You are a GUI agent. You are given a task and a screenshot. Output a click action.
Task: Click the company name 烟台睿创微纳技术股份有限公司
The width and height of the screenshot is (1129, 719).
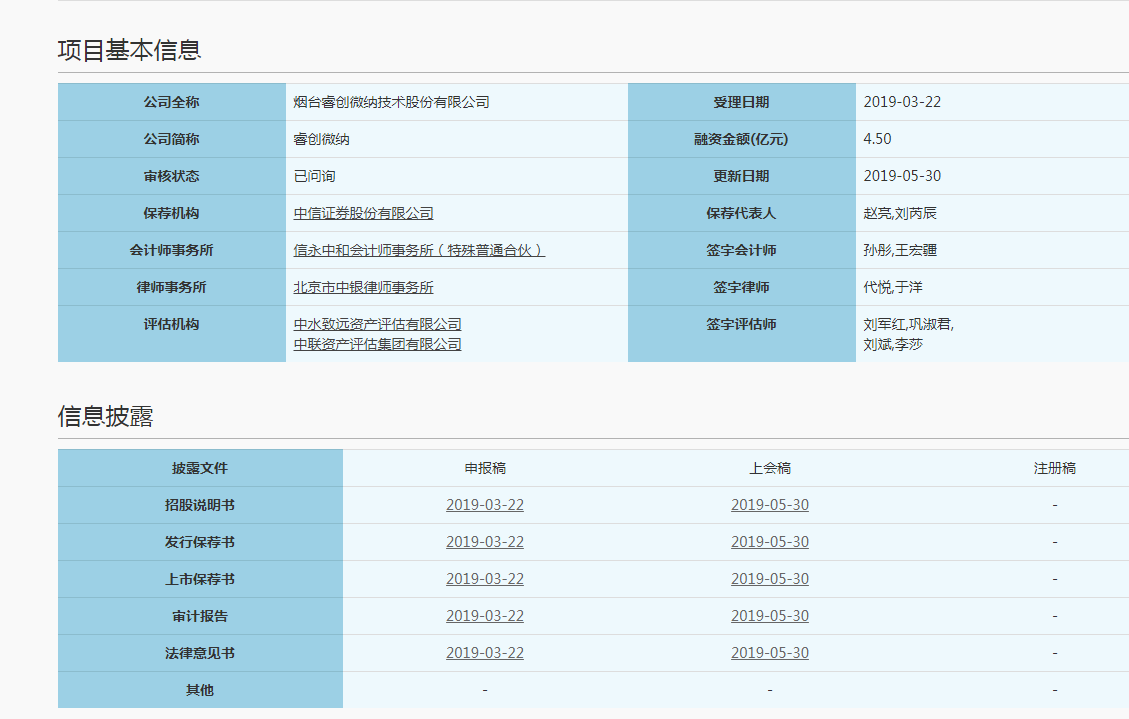point(391,102)
